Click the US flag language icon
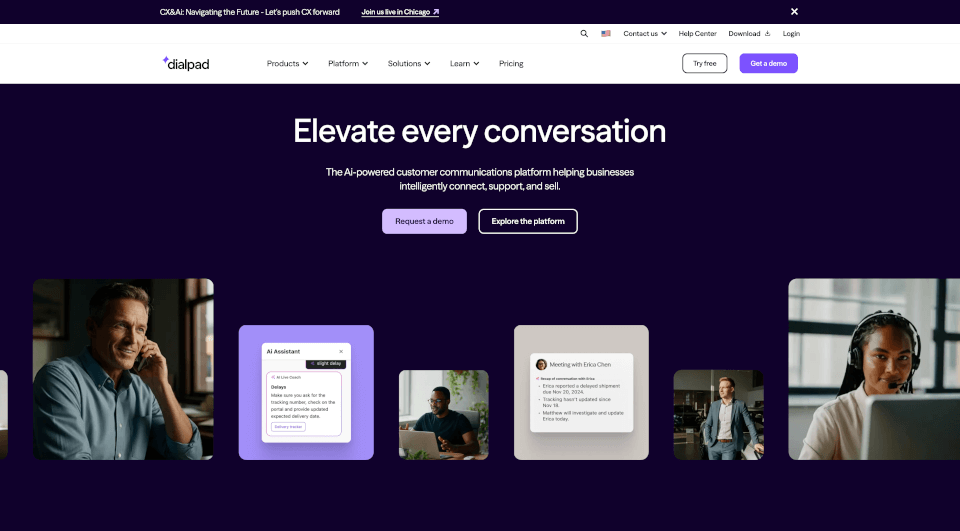This screenshot has width=960, height=531. click(606, 34)
